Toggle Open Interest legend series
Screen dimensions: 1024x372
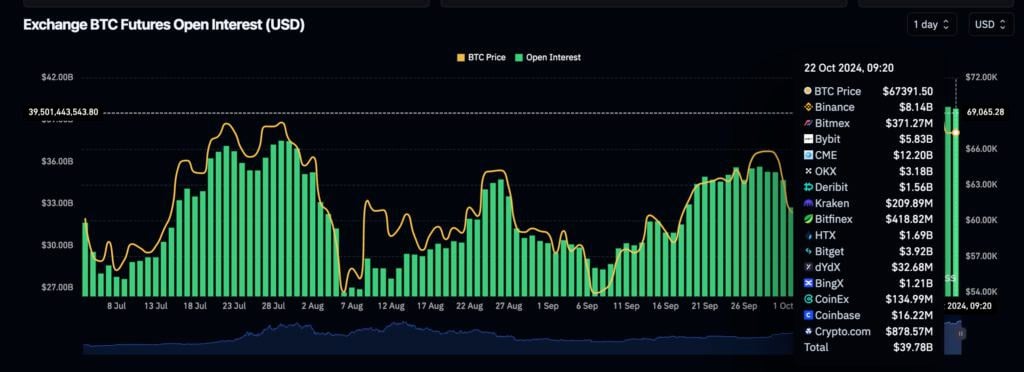pyautogui.click(x=547, y=57)
